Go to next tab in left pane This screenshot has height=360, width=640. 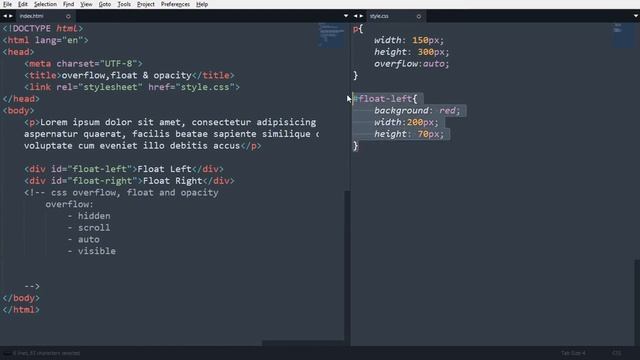pyautogui.click(x=11, y=16)
